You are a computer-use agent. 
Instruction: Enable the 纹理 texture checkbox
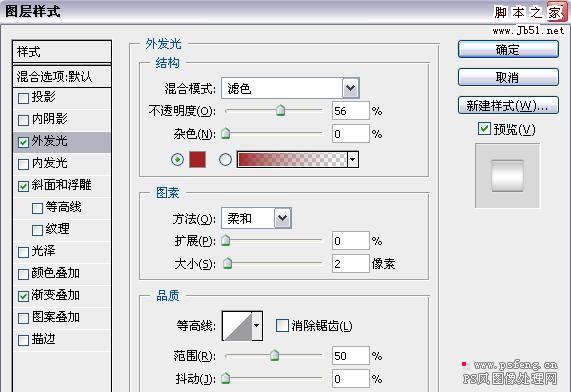pos(37,230)
